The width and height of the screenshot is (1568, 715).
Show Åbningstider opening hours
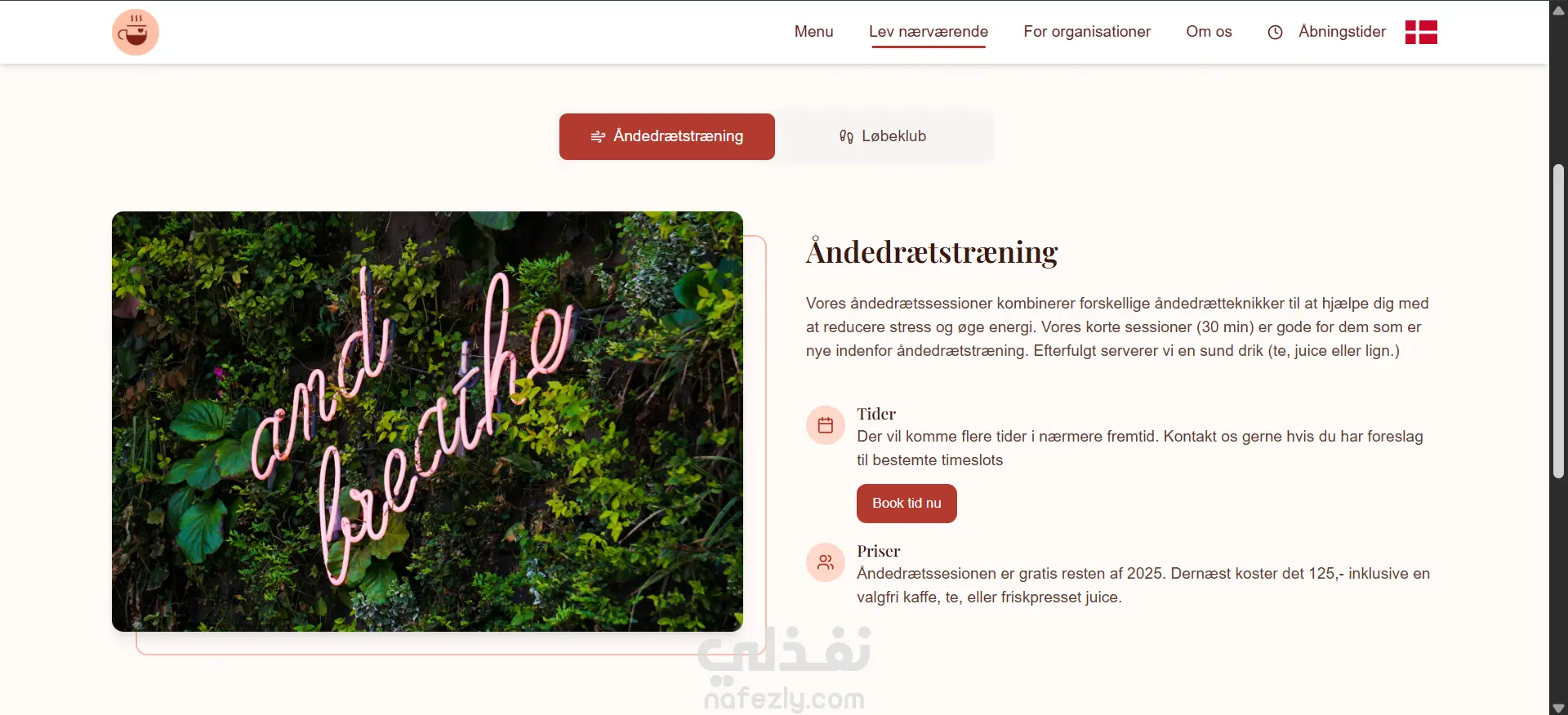coord(1343,32)
